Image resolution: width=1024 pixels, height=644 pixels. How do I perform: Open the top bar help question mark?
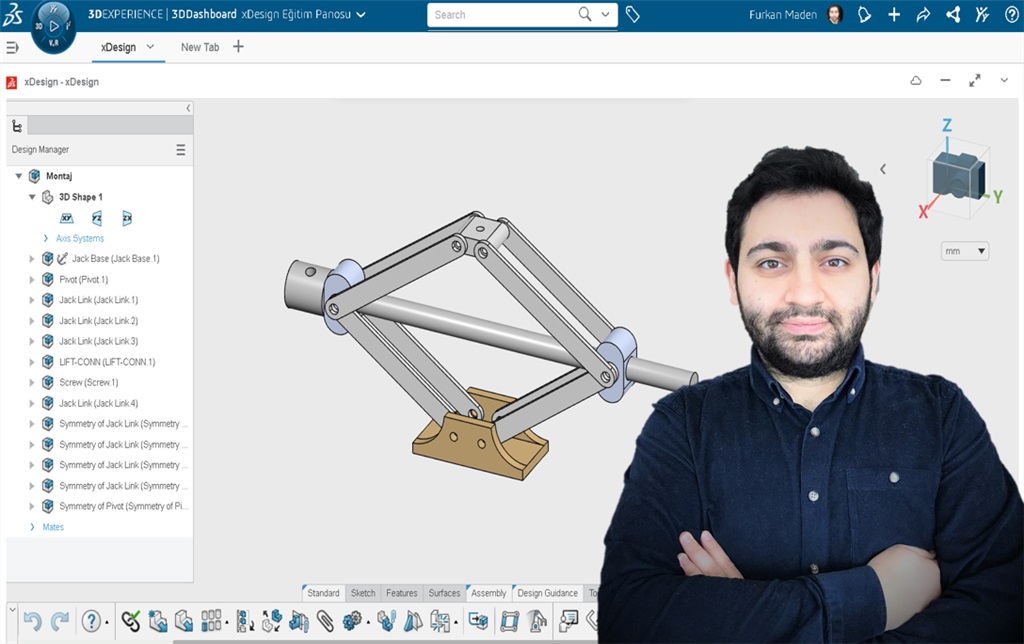(1012, 14)
